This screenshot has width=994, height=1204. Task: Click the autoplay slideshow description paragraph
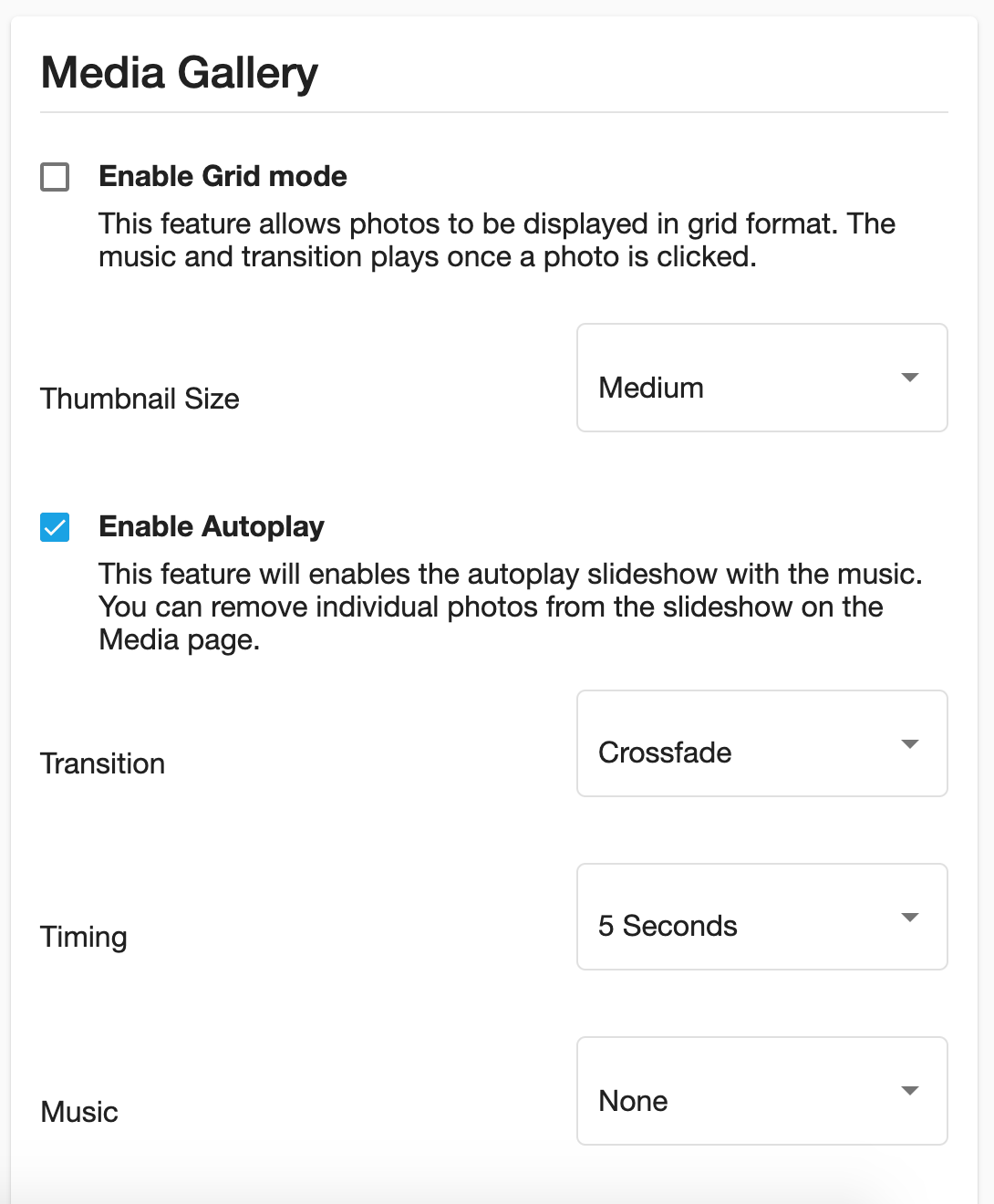coord(511,607)
